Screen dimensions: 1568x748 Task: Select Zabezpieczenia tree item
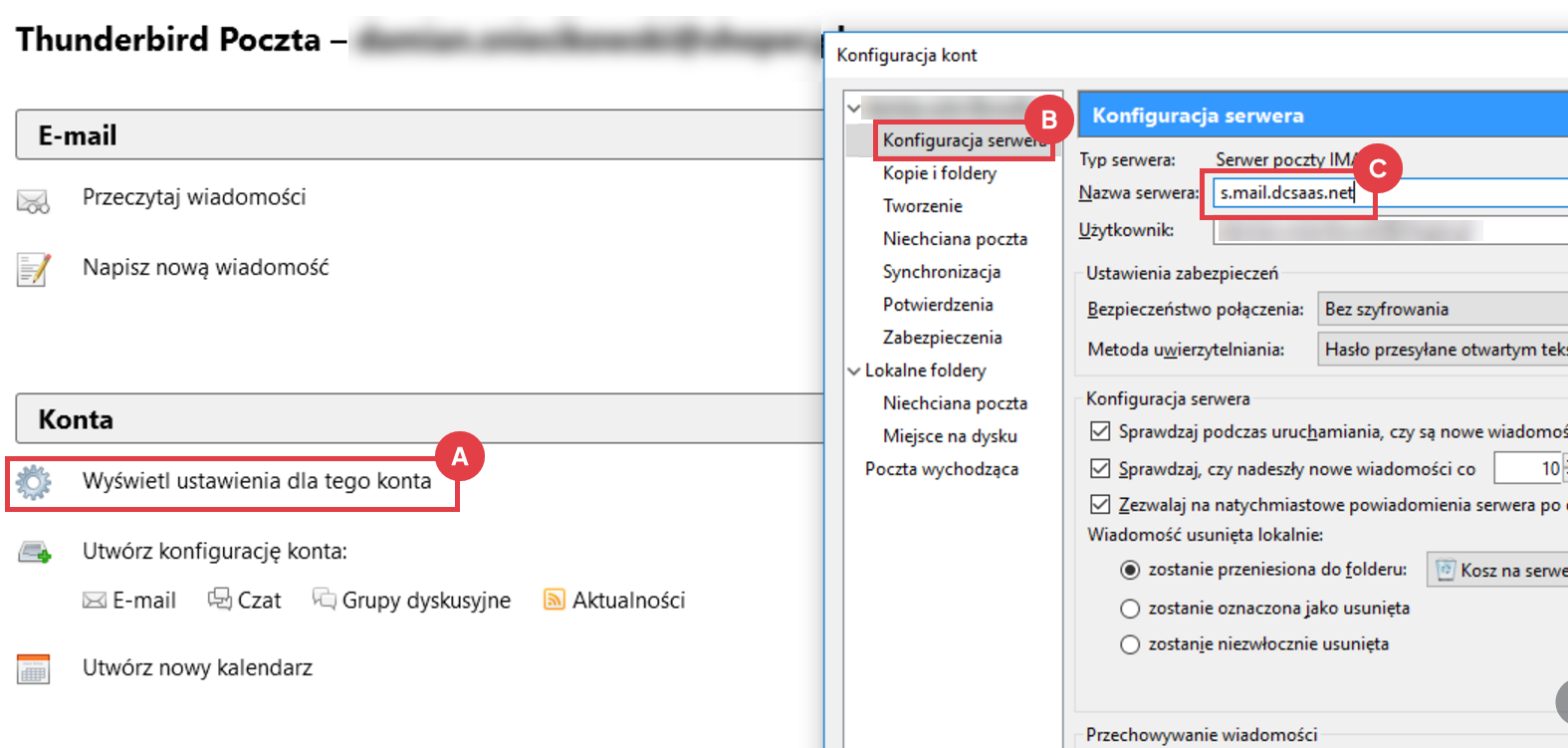[942, 338]
